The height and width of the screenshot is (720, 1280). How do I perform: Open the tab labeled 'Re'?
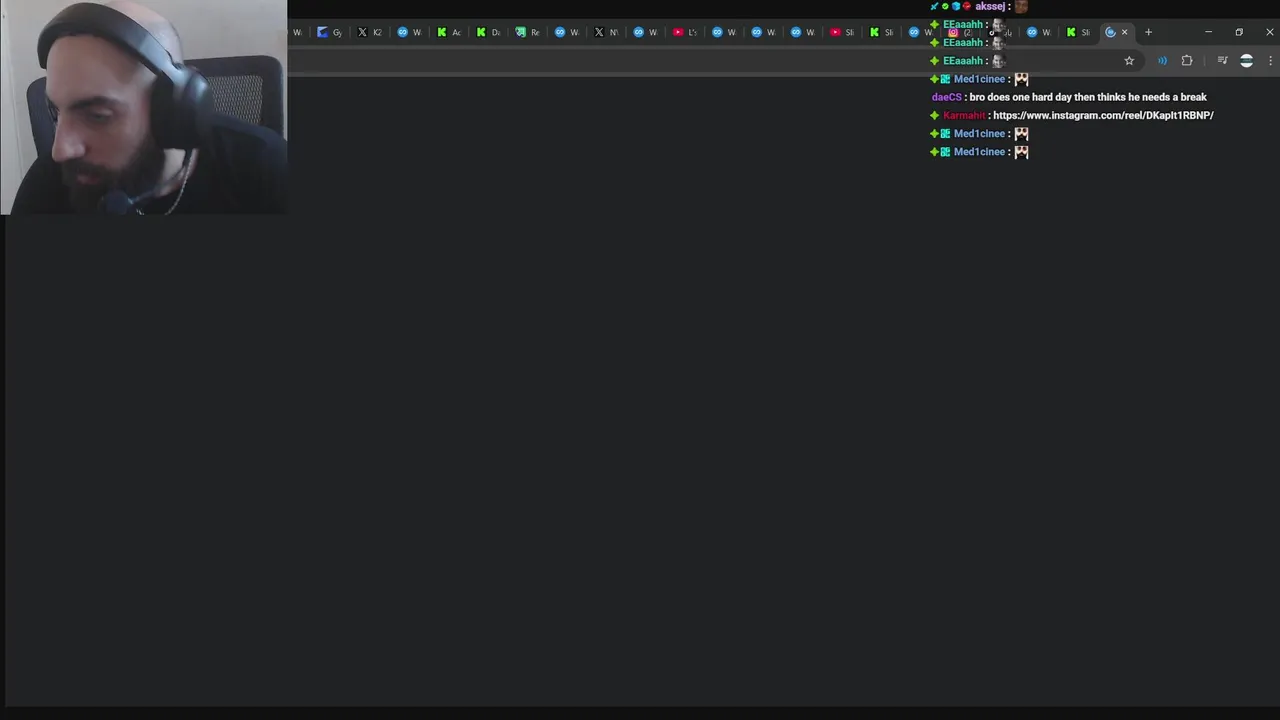pos(528,32)
